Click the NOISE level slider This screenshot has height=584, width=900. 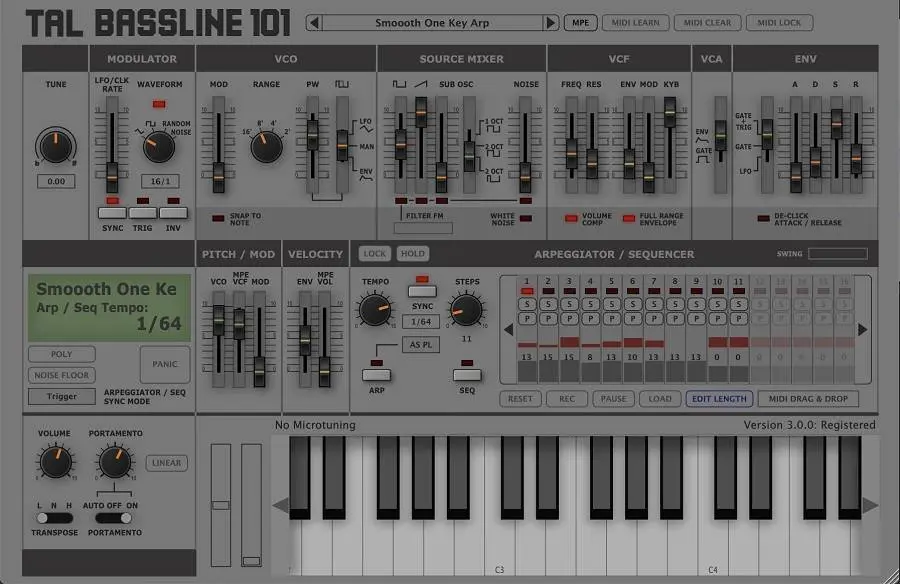(525, 145)
